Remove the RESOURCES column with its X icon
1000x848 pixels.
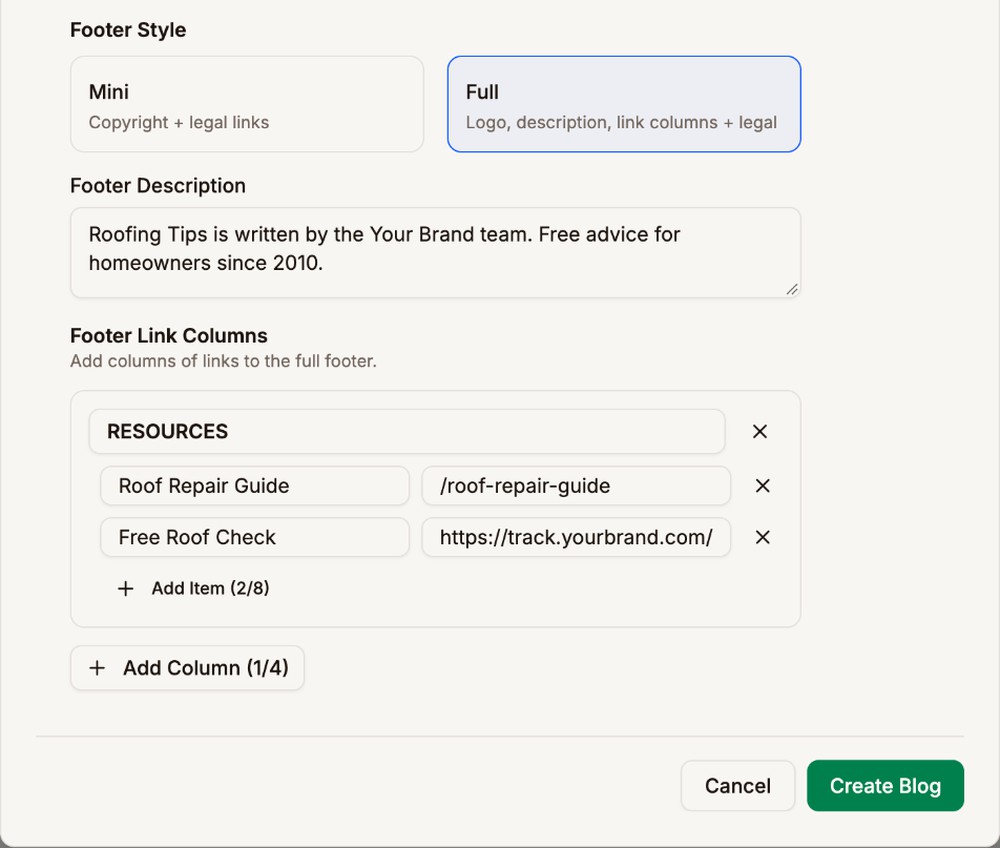pos(760,432)
